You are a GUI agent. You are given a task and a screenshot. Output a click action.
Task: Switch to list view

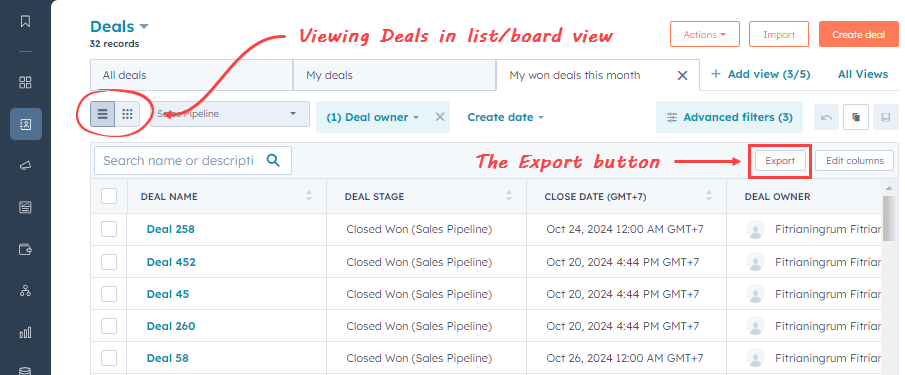pyautogui.click(x=103, y=114)
